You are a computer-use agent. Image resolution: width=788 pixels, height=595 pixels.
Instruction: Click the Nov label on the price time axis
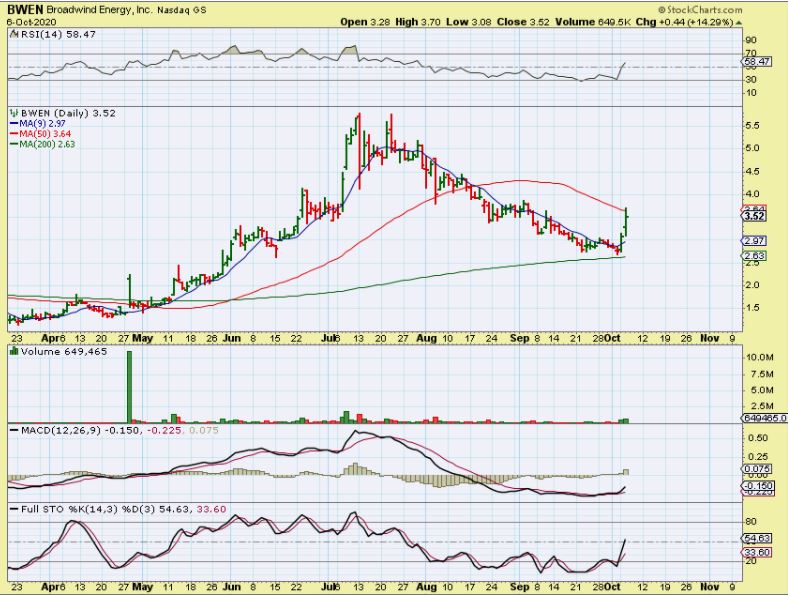point(710,338)
